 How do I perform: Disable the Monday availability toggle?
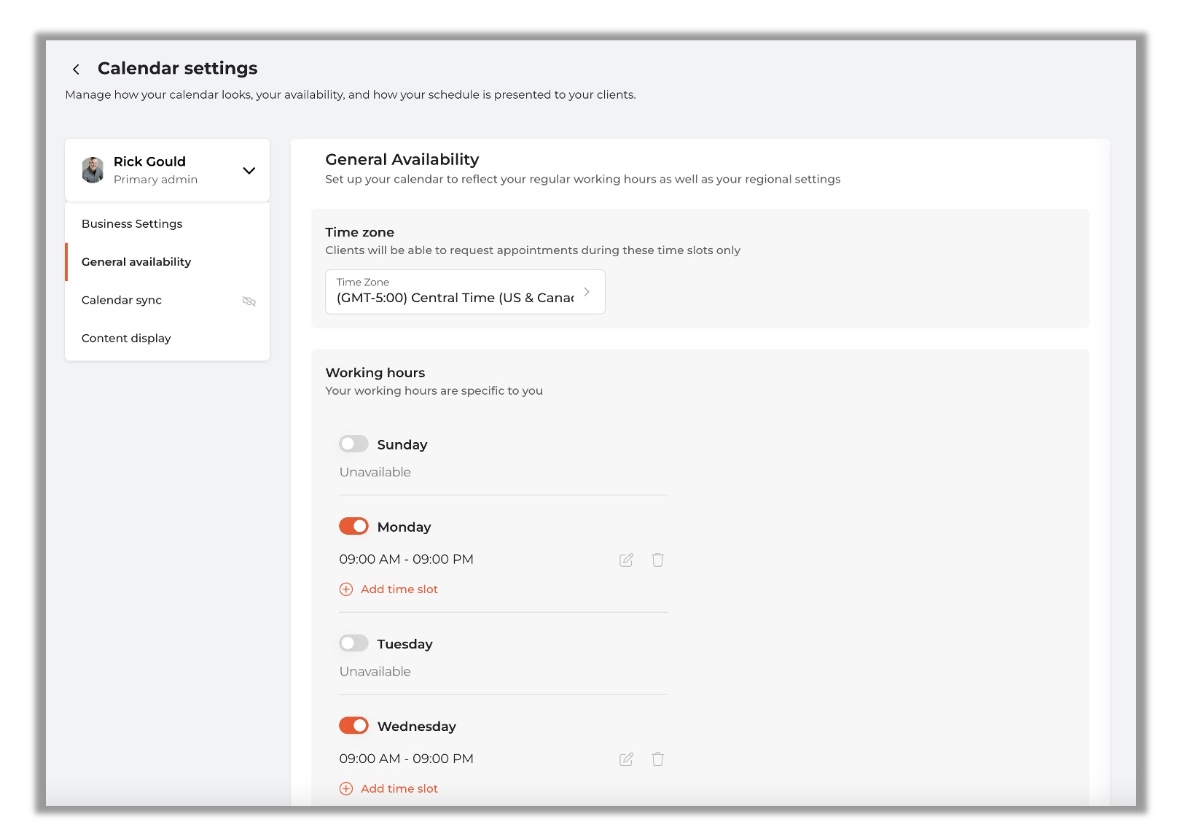354,526
